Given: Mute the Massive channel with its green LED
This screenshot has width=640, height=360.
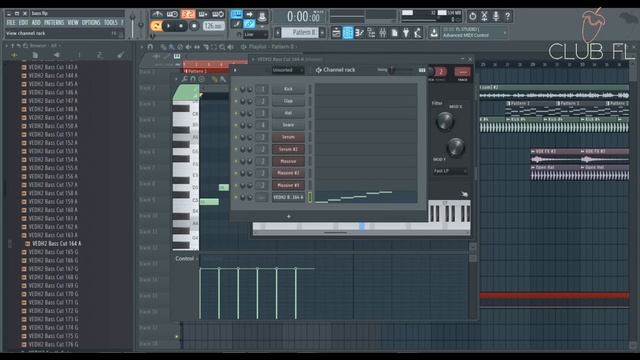Looking at the screenshot, I should coord(236,161).
